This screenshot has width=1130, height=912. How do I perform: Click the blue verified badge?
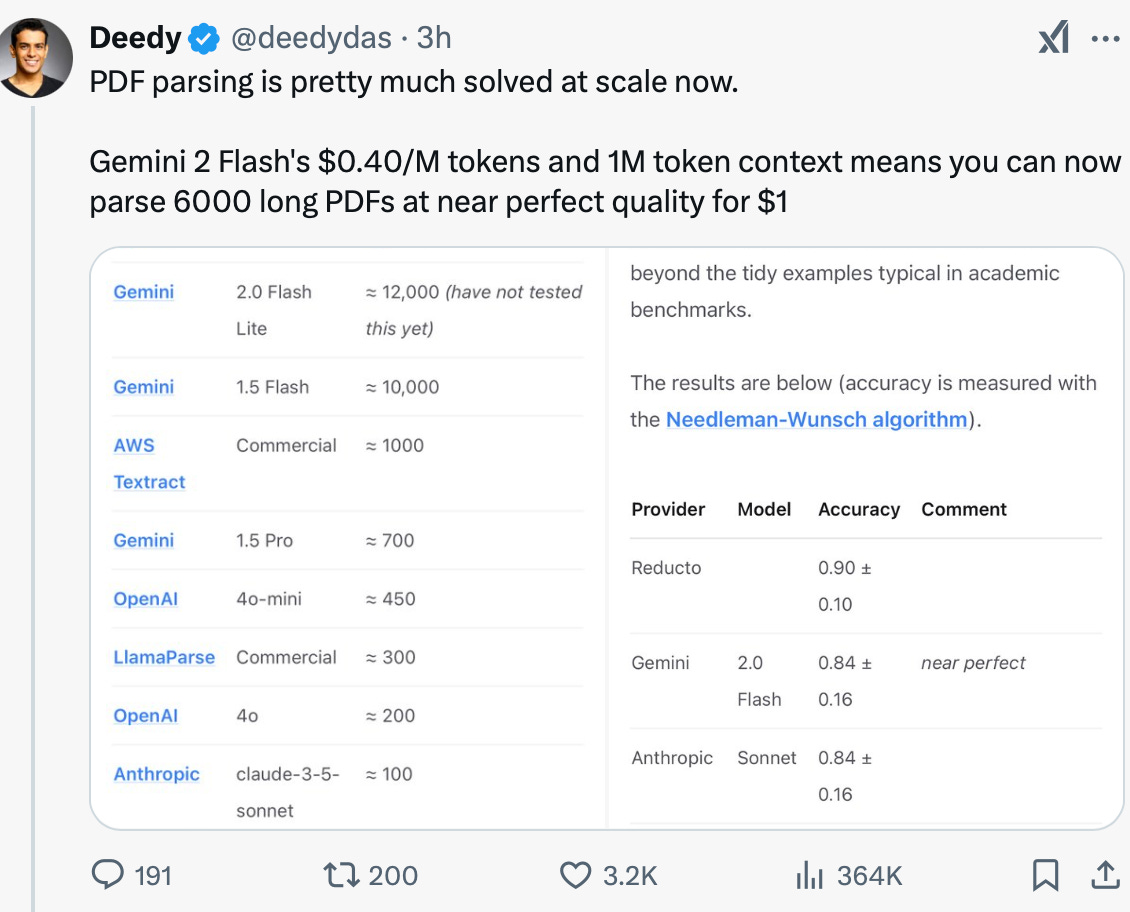205,39
